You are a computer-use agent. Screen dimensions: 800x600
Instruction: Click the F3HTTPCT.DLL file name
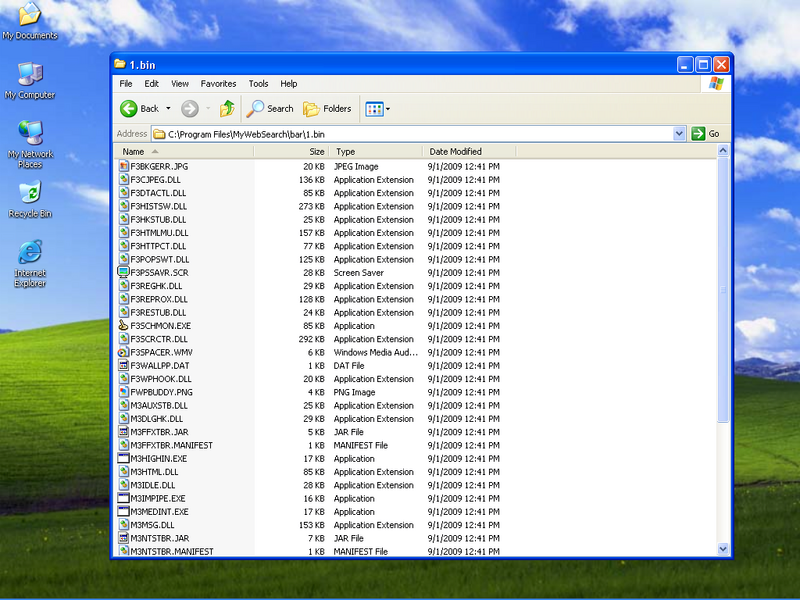pos(158,246)
